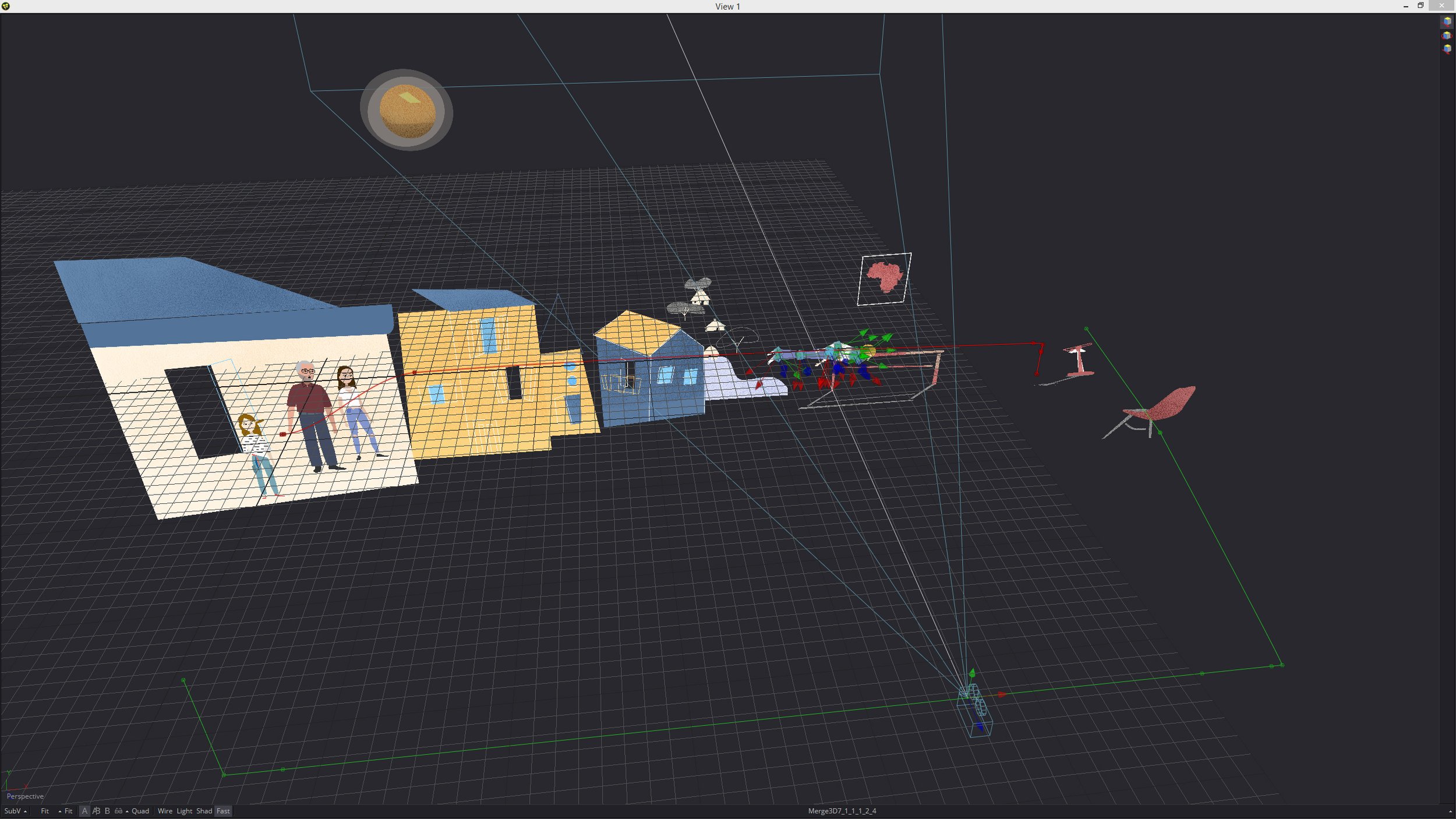
Task: Open the SubV options arrow
Action: tap(25, 811)
